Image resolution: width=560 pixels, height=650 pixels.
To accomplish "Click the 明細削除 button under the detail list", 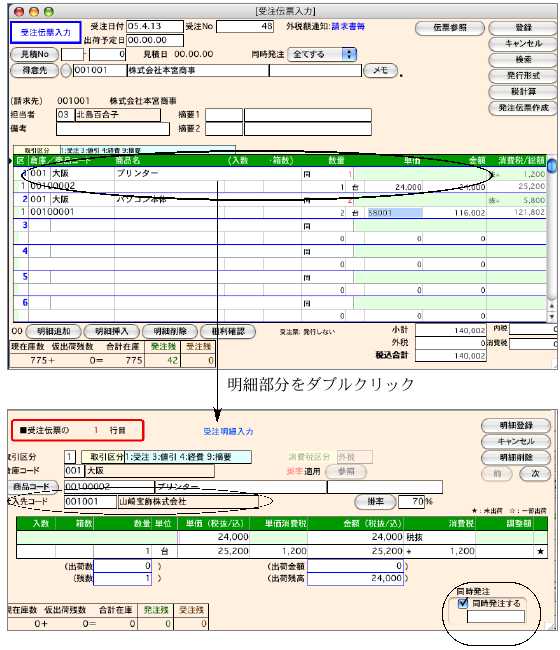I will click(x=170, y=332).
